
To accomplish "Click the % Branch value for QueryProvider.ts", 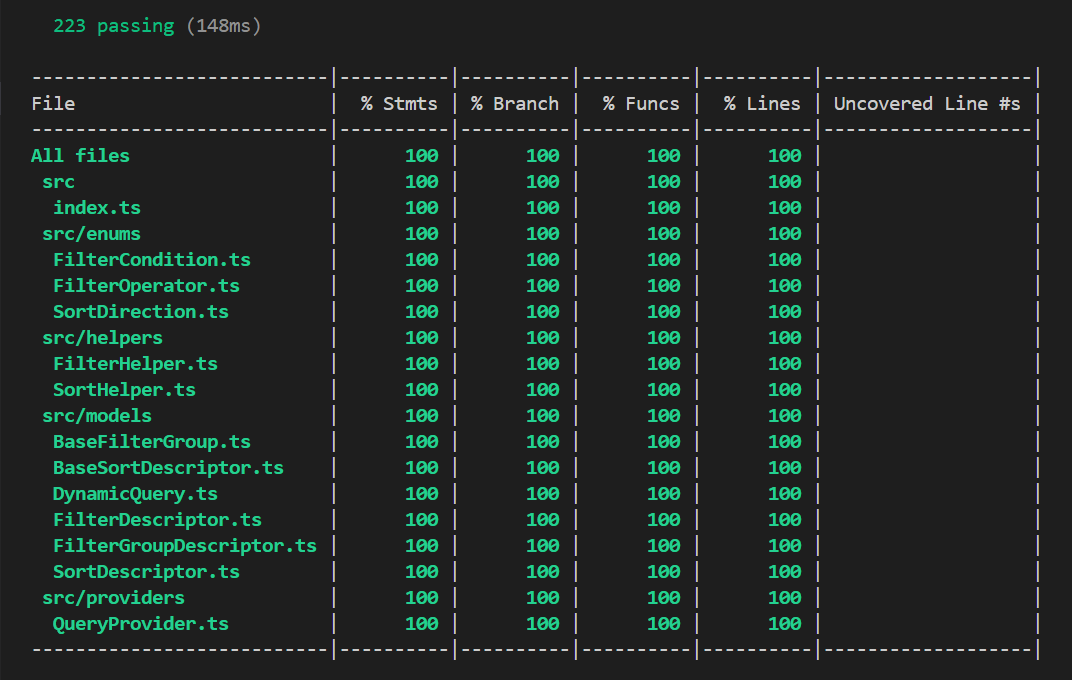I will [x=543, y=623].
